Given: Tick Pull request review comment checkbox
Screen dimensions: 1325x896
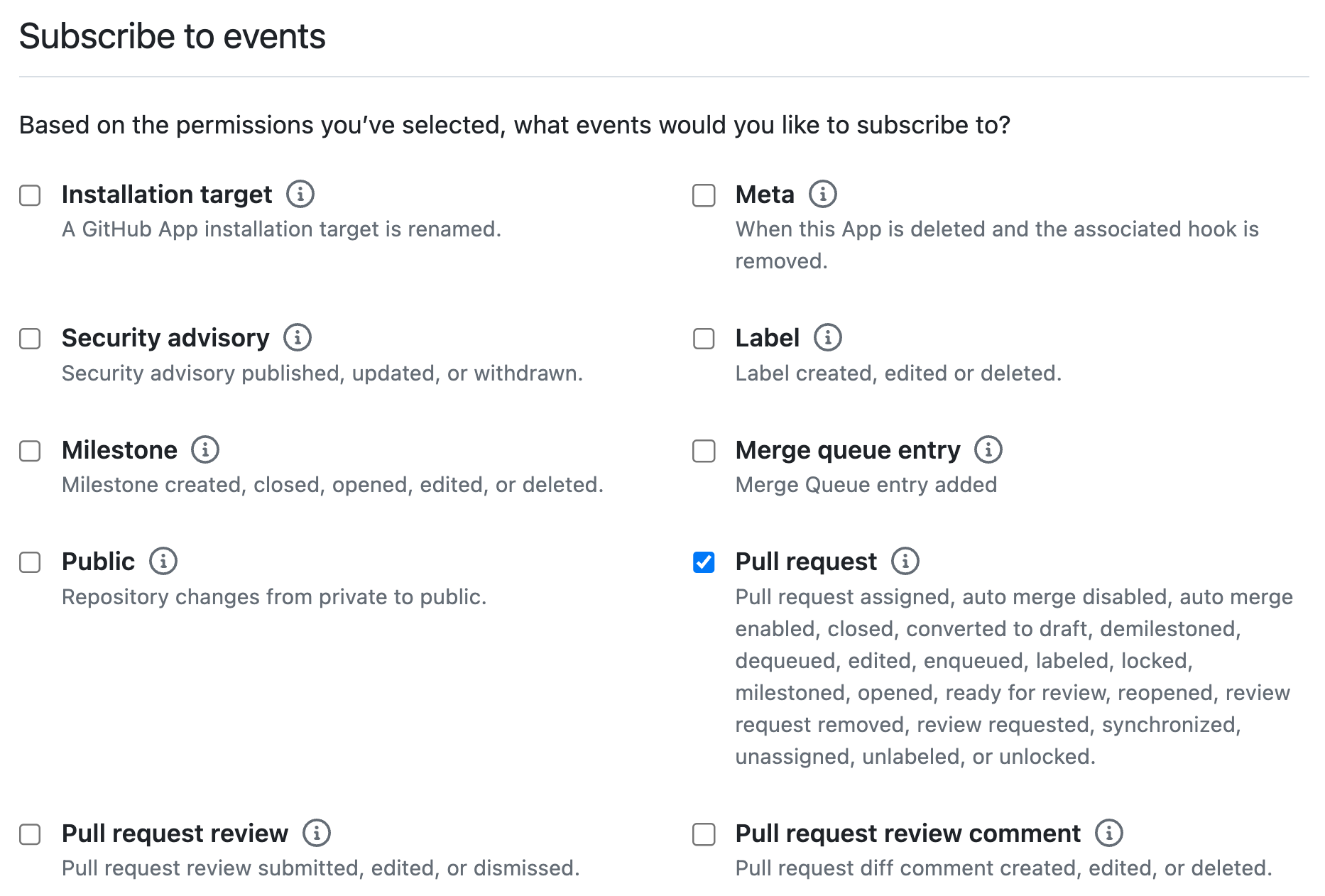Looking at the screenshot, I should point(704,834).
